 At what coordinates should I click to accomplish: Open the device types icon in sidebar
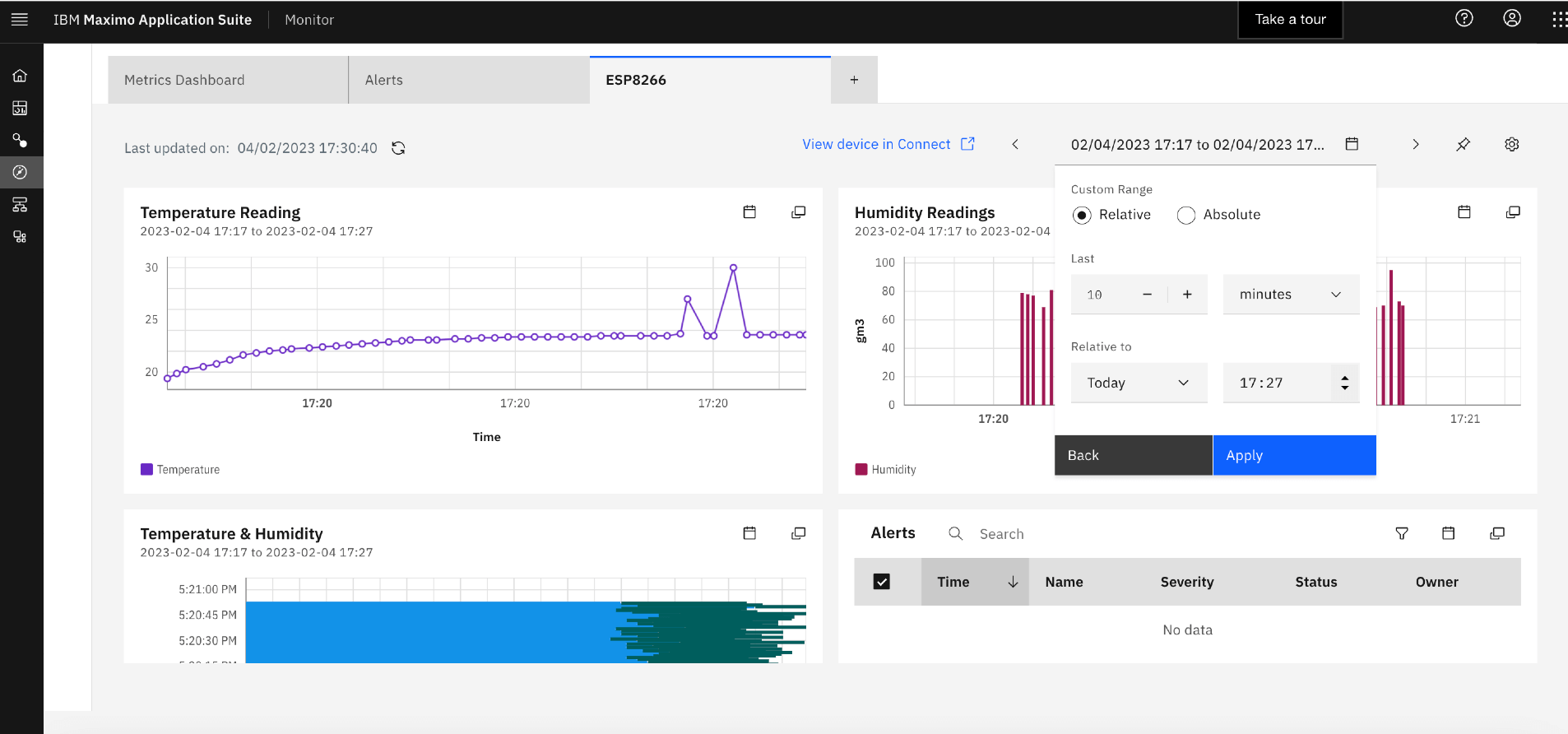21,237
